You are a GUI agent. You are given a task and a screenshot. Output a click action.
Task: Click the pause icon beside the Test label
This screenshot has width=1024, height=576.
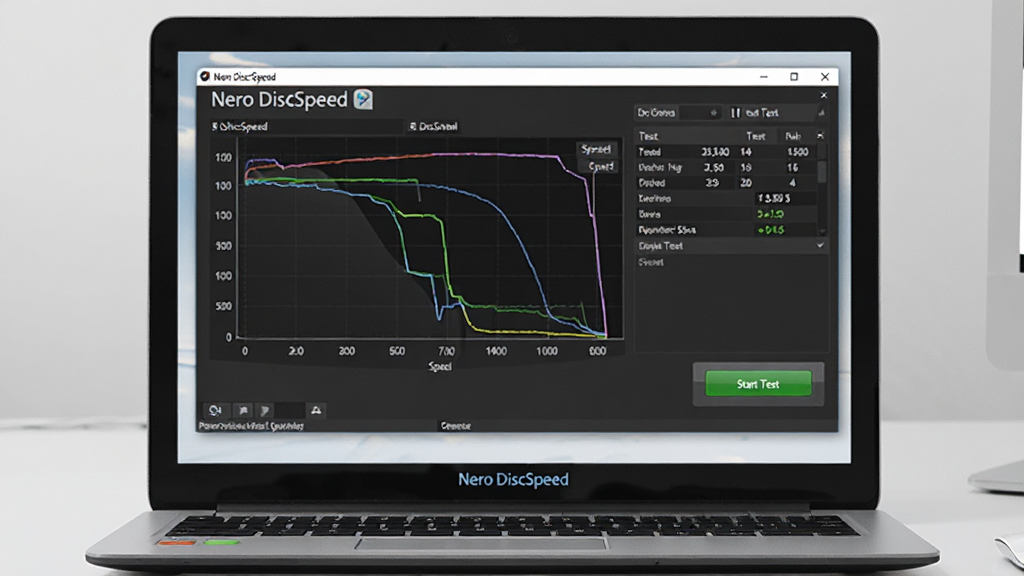735,113
